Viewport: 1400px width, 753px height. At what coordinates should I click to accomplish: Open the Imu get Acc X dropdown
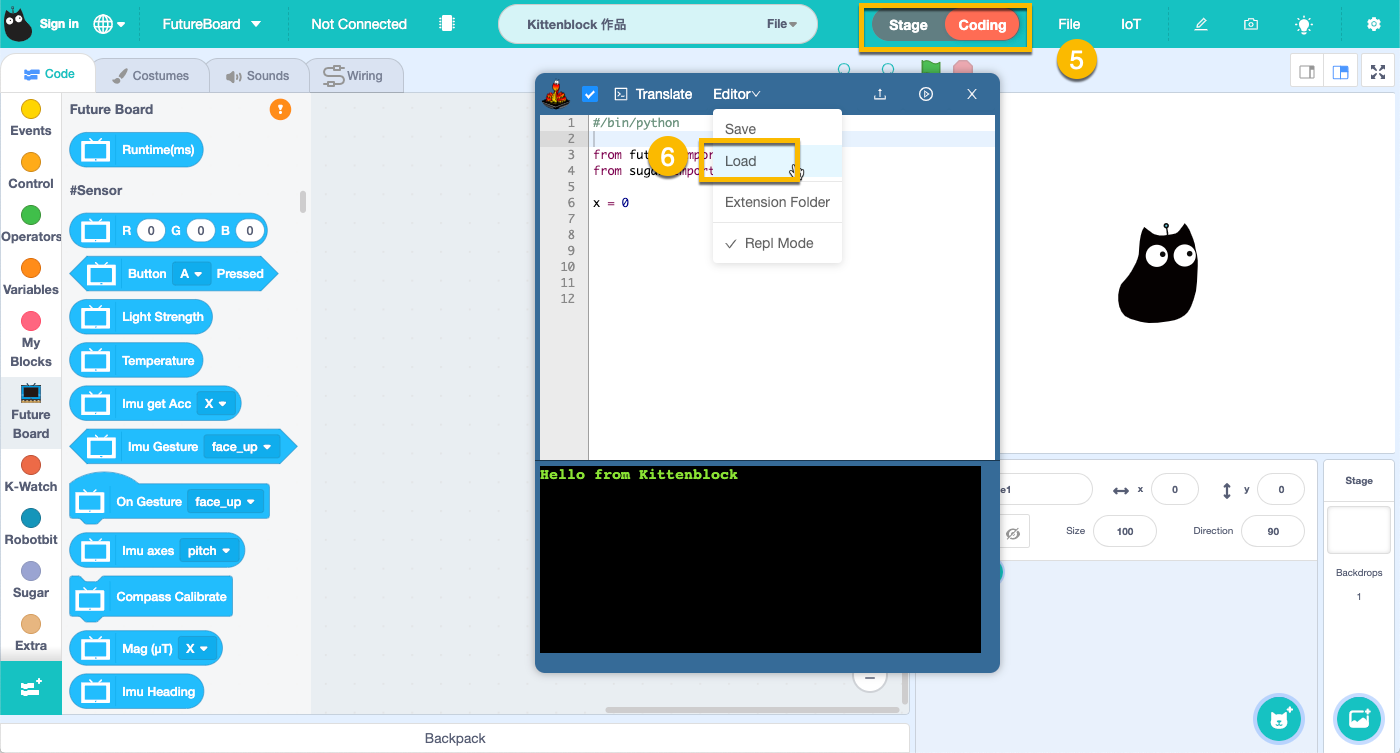pyautogui.click(x=215, y=404)
